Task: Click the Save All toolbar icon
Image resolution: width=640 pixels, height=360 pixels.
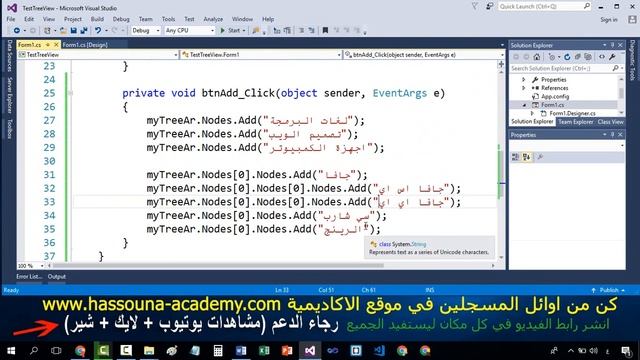Action: [x=84, y=31]
